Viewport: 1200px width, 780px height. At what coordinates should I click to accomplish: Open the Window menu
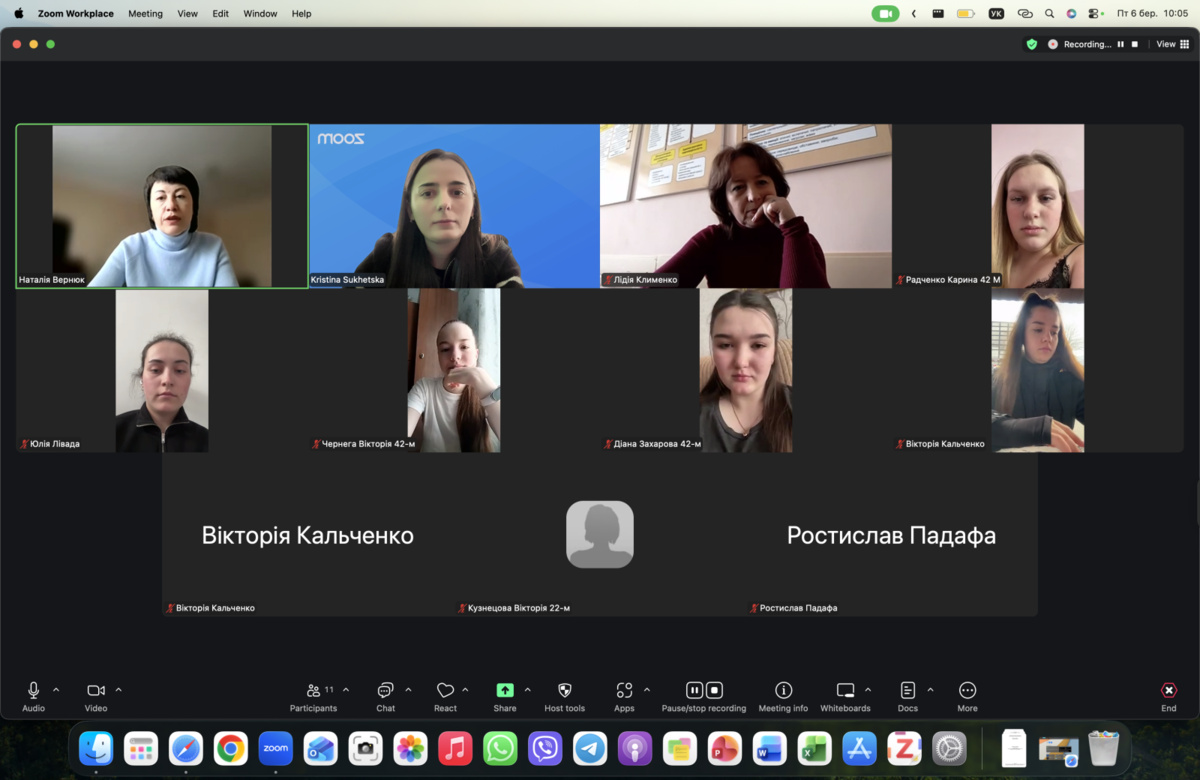pos(260,14)
